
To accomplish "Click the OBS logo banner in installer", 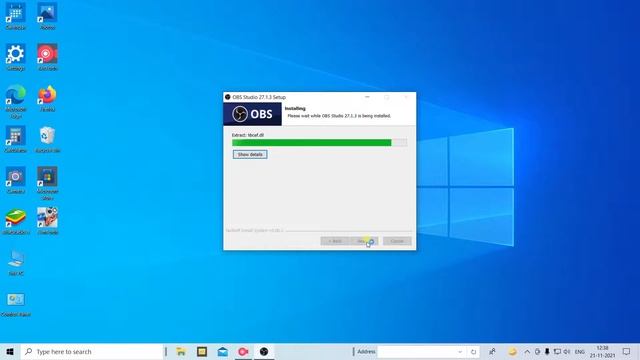I will coord(252,114).
